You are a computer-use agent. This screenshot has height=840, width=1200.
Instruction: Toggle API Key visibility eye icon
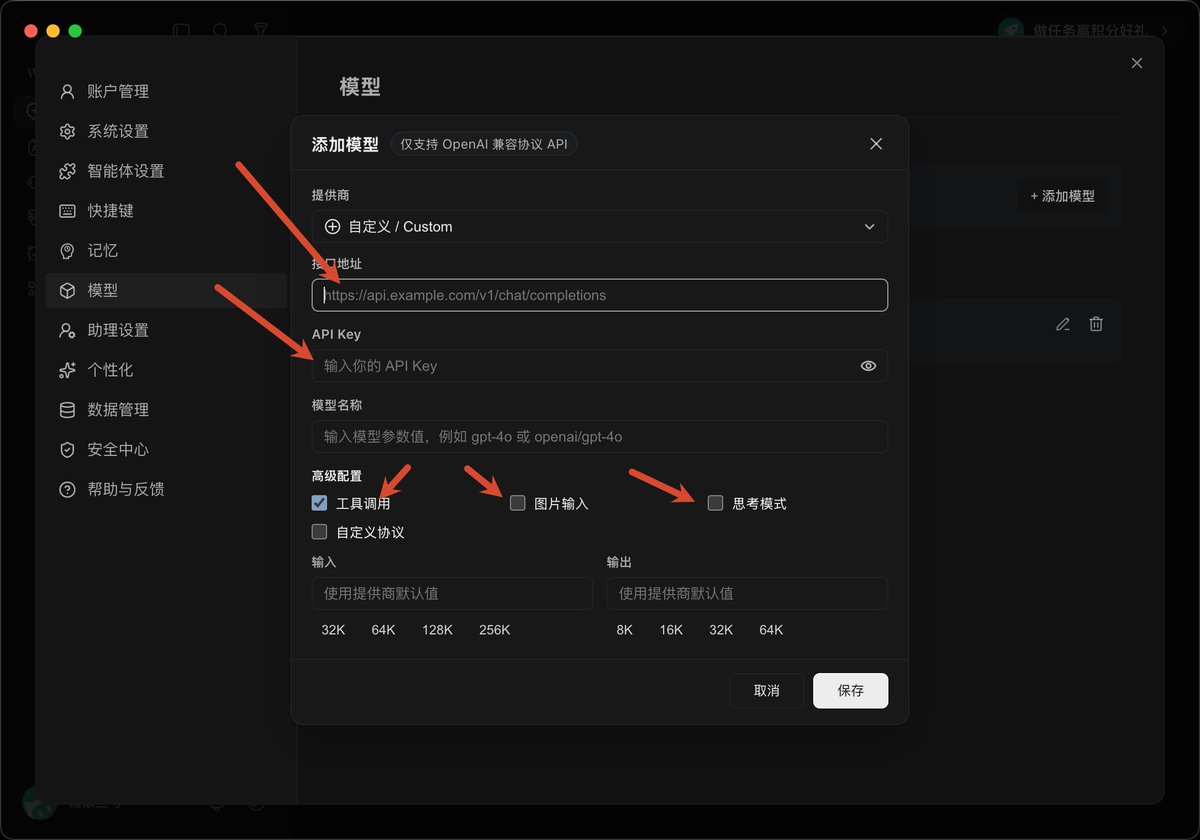click(868, 366)
